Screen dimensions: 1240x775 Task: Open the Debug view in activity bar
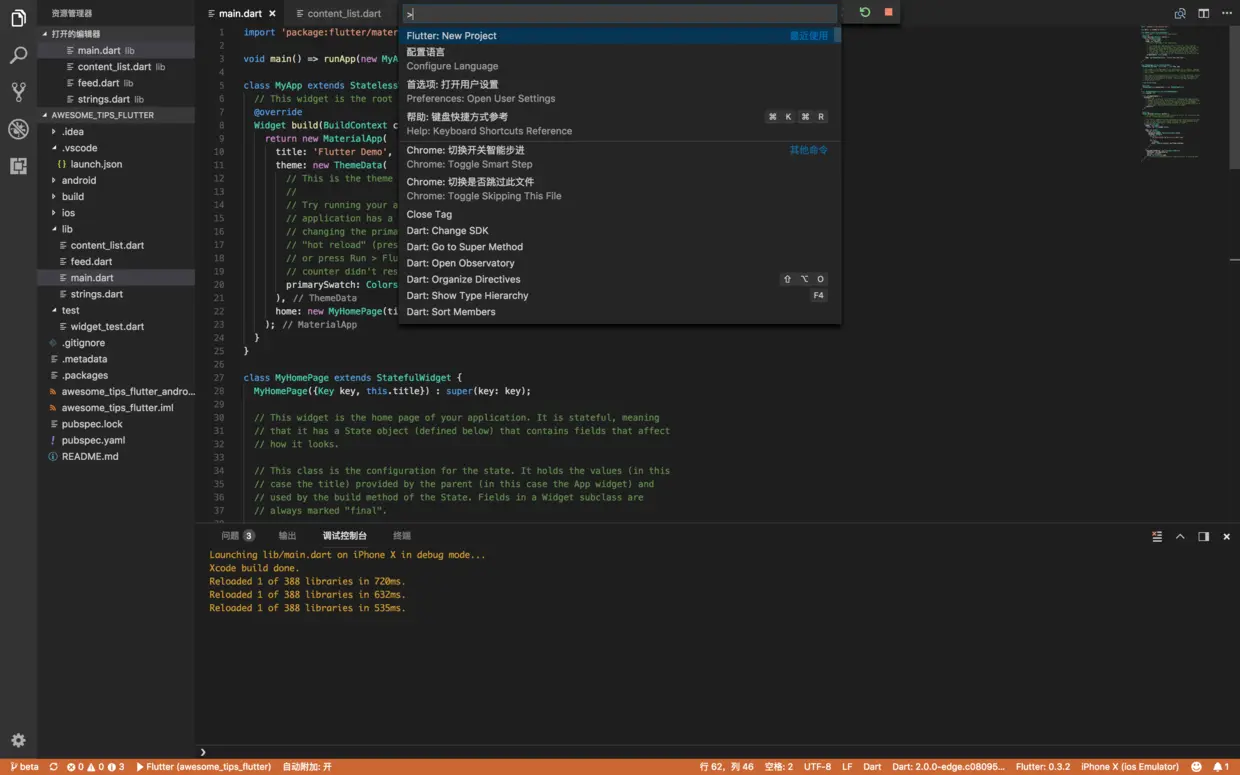pyautogui.click(x=18, y=129)
